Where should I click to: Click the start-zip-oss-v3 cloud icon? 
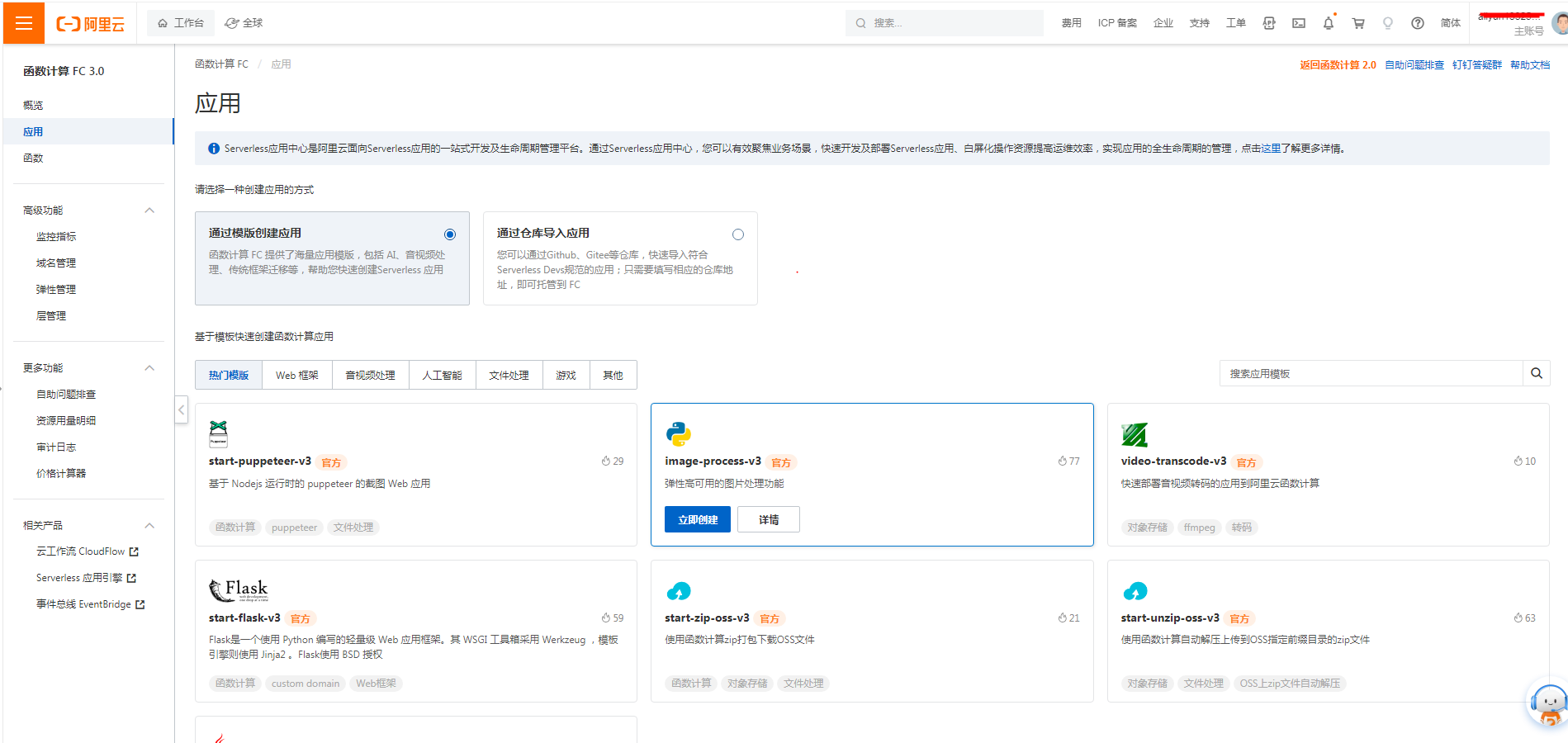(679, 591)
